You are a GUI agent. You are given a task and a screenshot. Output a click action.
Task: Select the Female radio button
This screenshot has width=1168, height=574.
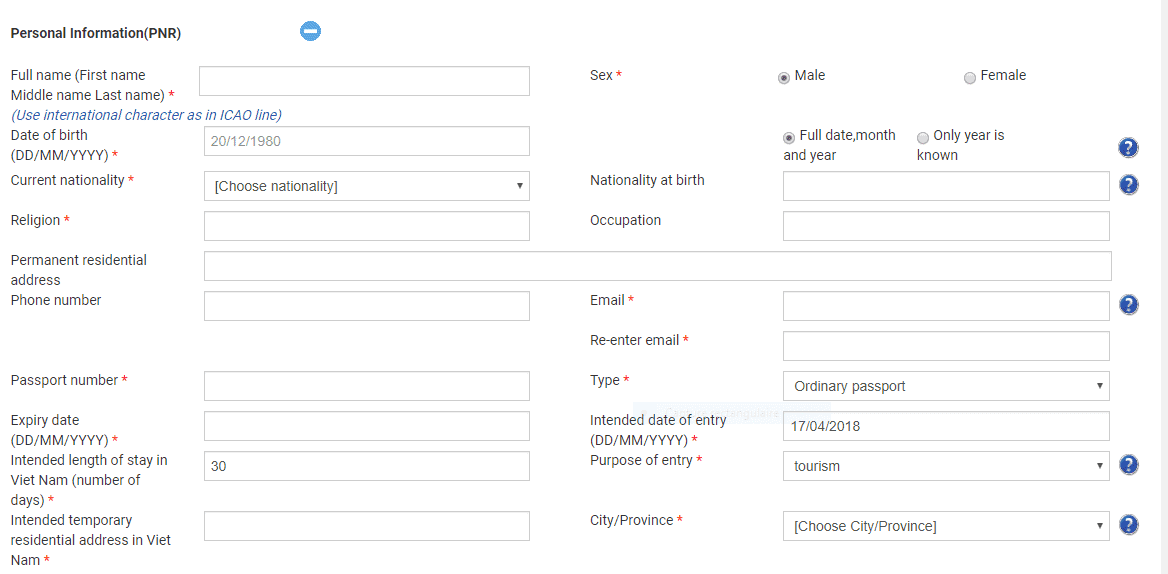pyautogui.click(x=969, y=77)
